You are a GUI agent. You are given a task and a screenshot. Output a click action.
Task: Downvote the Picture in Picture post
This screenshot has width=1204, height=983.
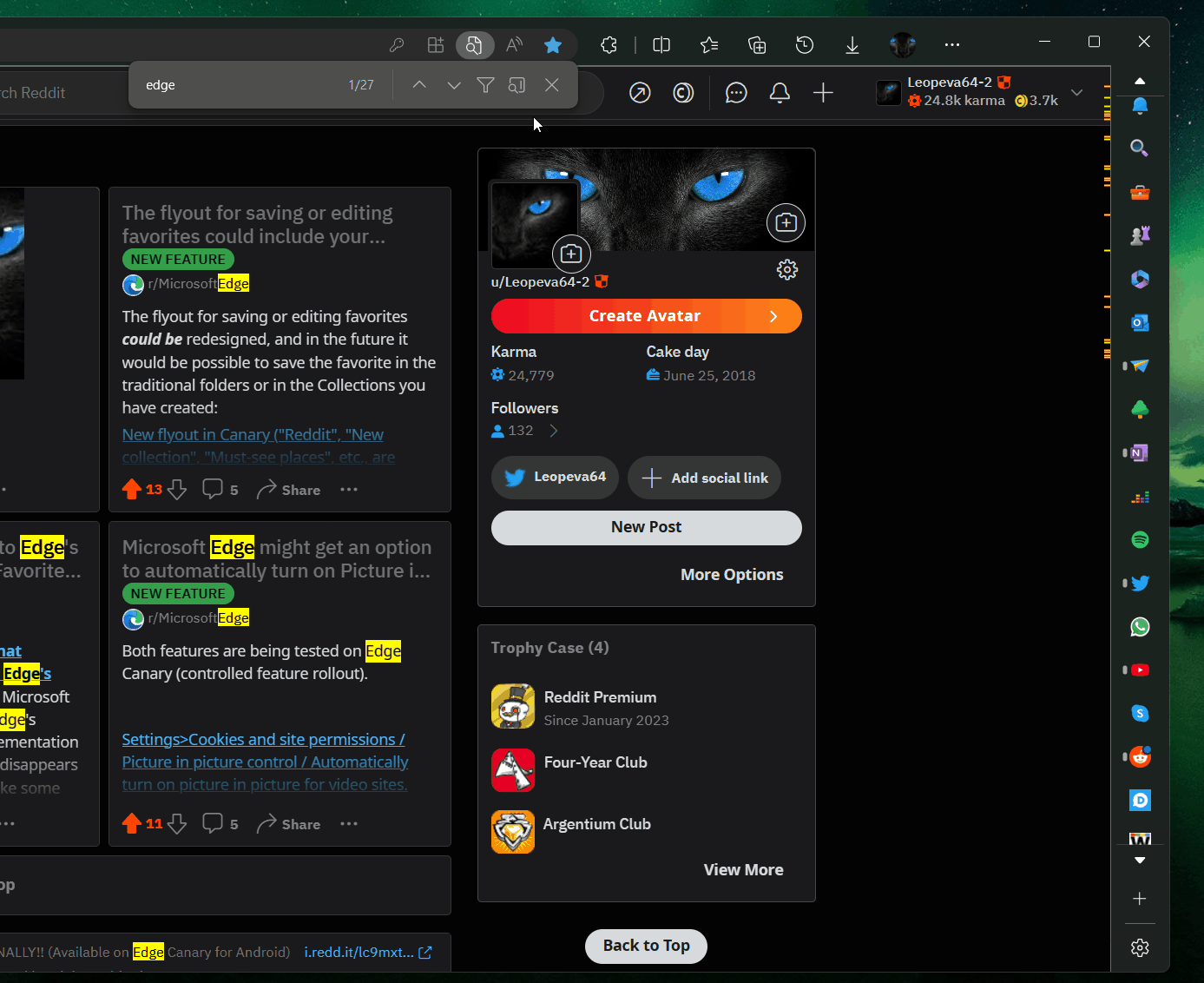[x=177, y=824]
